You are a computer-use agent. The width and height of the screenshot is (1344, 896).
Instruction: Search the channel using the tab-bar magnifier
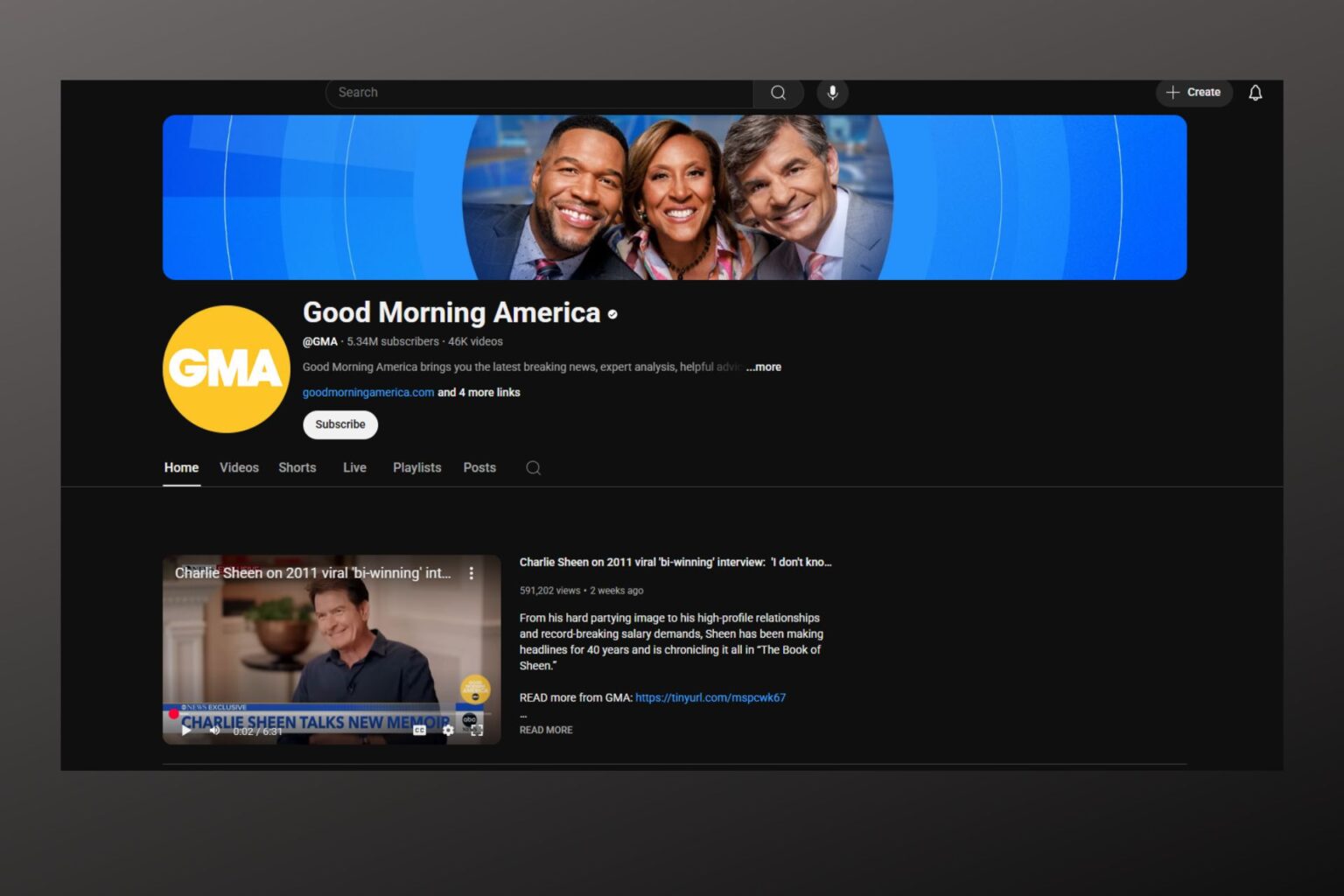tap(533, 468)
